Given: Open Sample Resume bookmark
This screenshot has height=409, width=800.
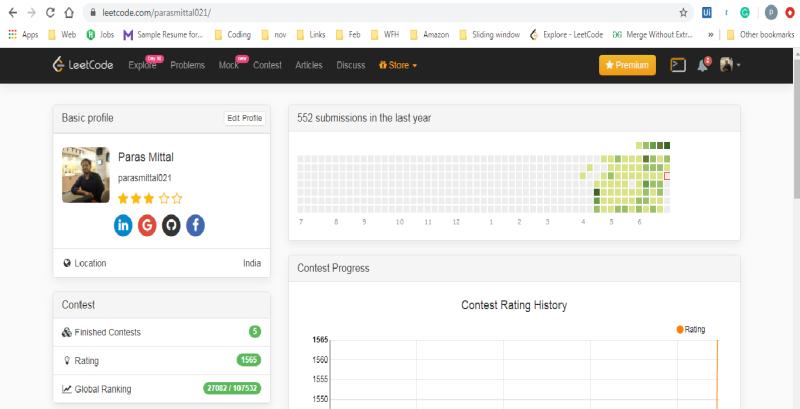Looking at the screenshot, I should 163,35.
